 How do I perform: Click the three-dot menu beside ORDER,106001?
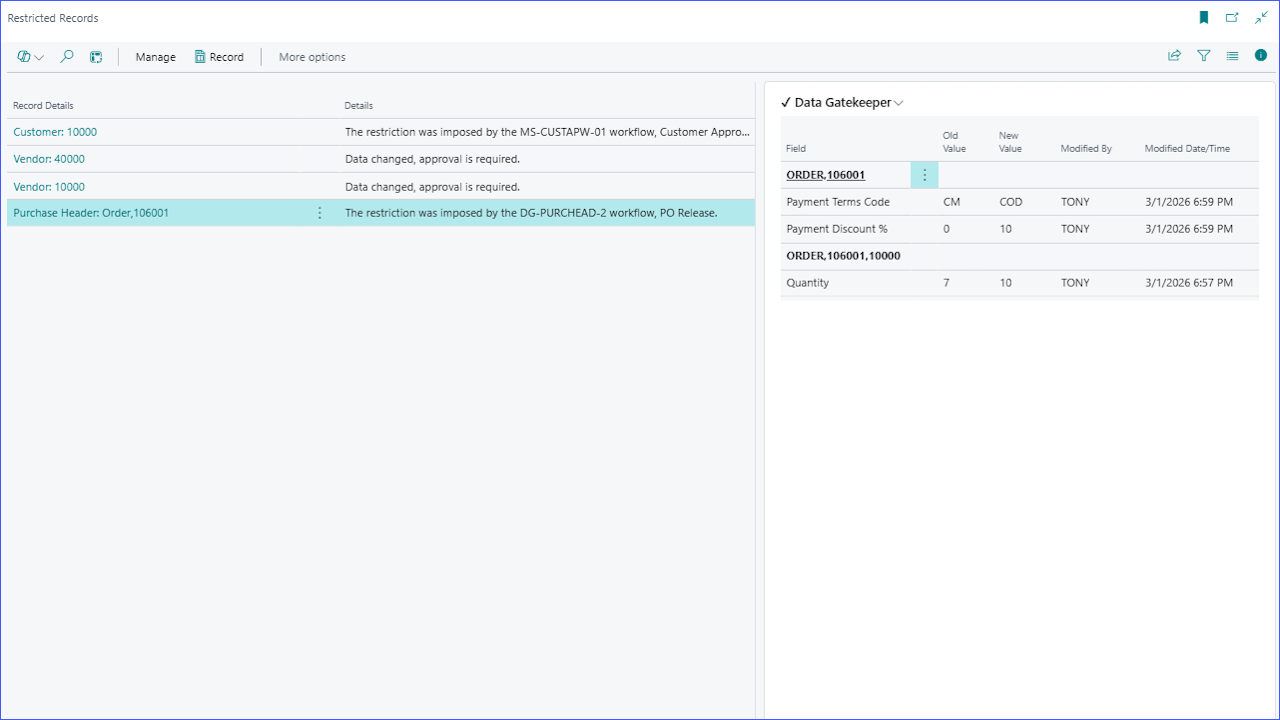[x=924, y=175]
